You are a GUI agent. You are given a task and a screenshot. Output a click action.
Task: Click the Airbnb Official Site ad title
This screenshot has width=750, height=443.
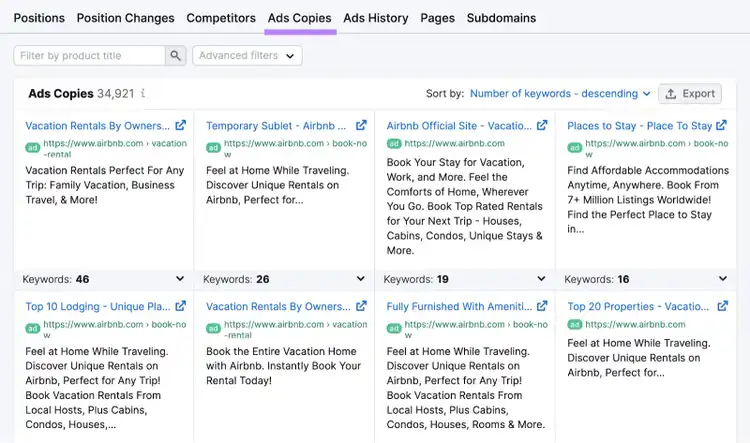pos(459,126)
